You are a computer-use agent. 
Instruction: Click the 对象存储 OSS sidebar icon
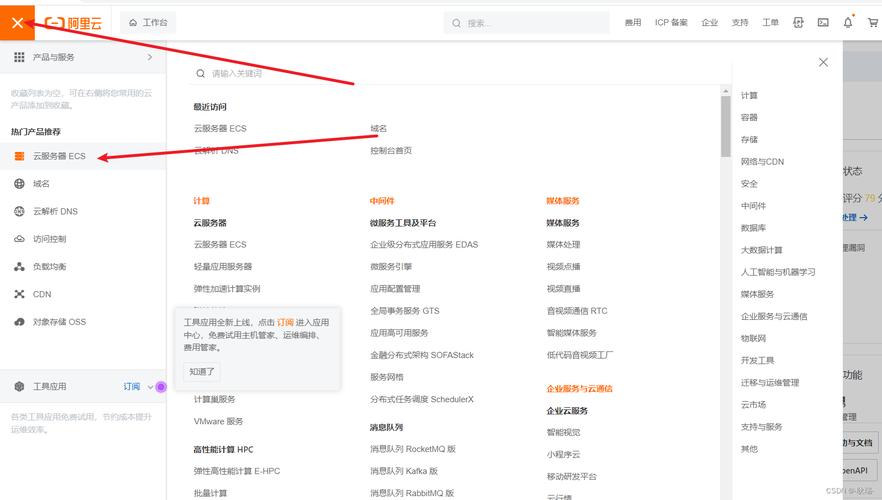[19, 322]
